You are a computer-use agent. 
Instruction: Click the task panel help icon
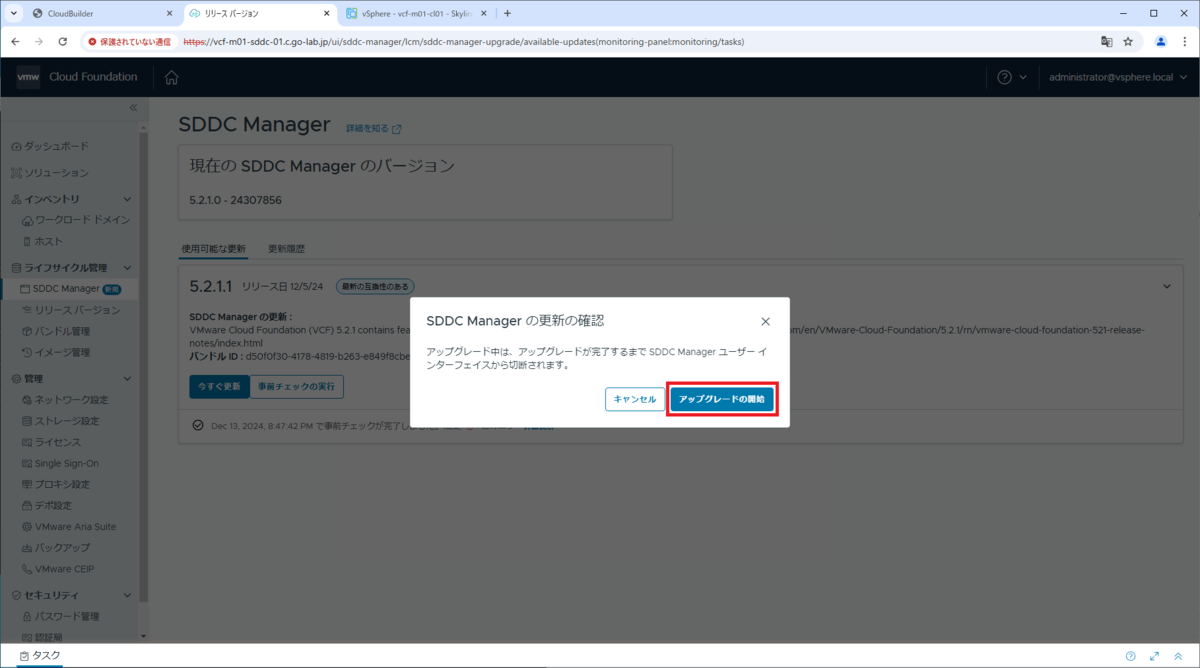[1131, 656]
